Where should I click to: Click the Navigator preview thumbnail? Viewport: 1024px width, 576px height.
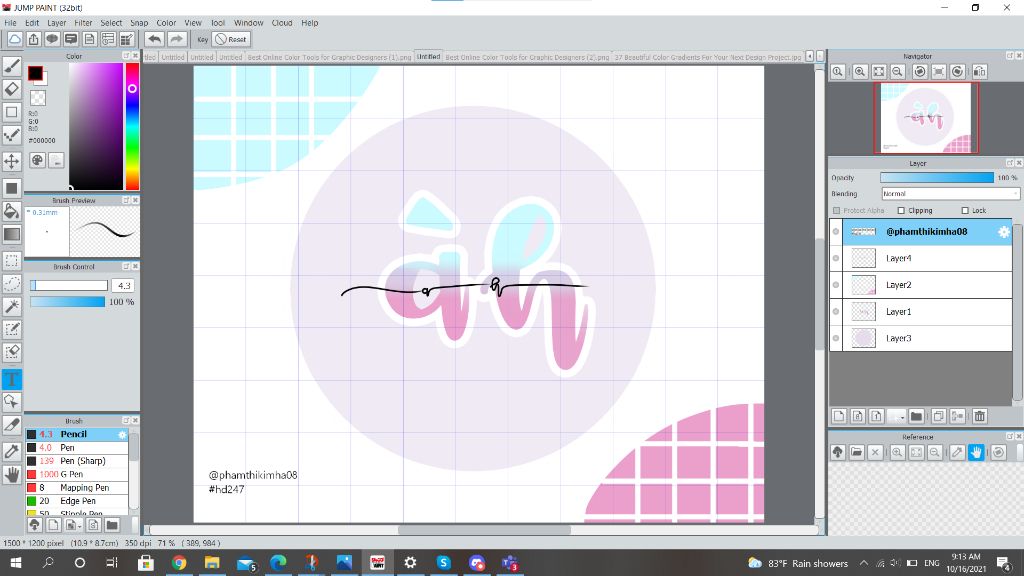926,118
